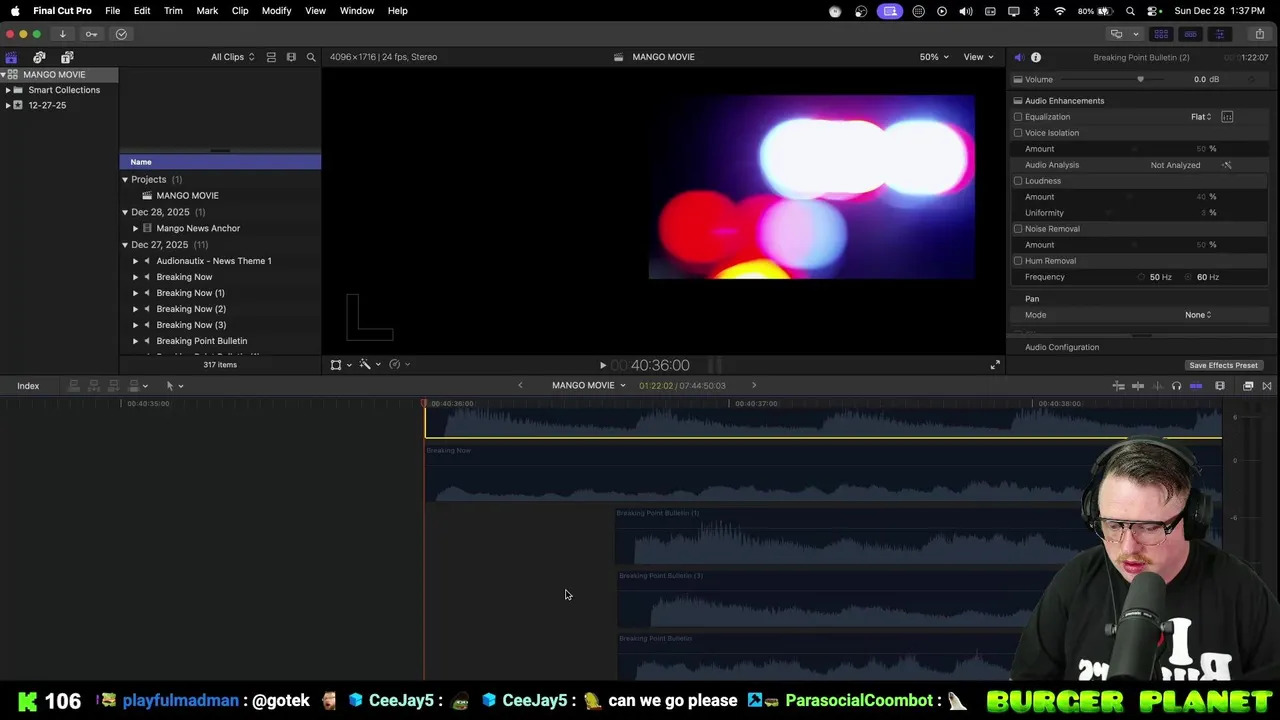
Task: Open the Clip menu
Action: pos(240,11)
